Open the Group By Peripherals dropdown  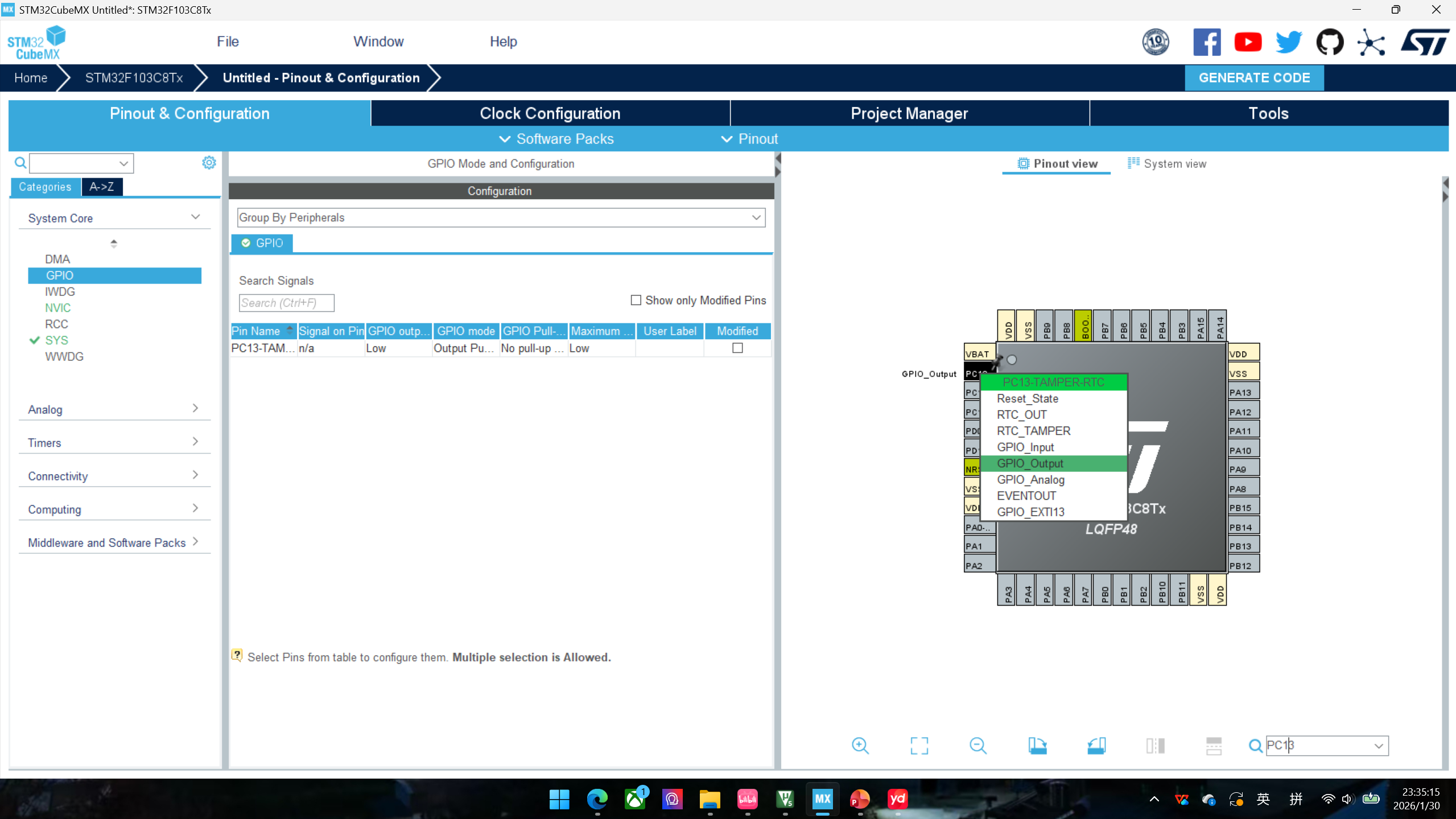coord(501,217)
